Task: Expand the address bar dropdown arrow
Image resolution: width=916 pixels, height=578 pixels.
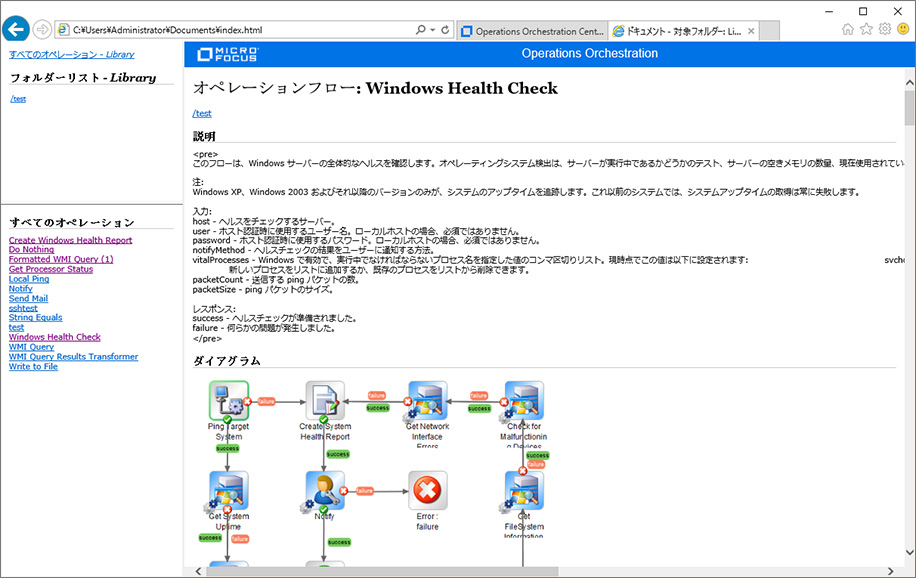Action: point(432,30)
